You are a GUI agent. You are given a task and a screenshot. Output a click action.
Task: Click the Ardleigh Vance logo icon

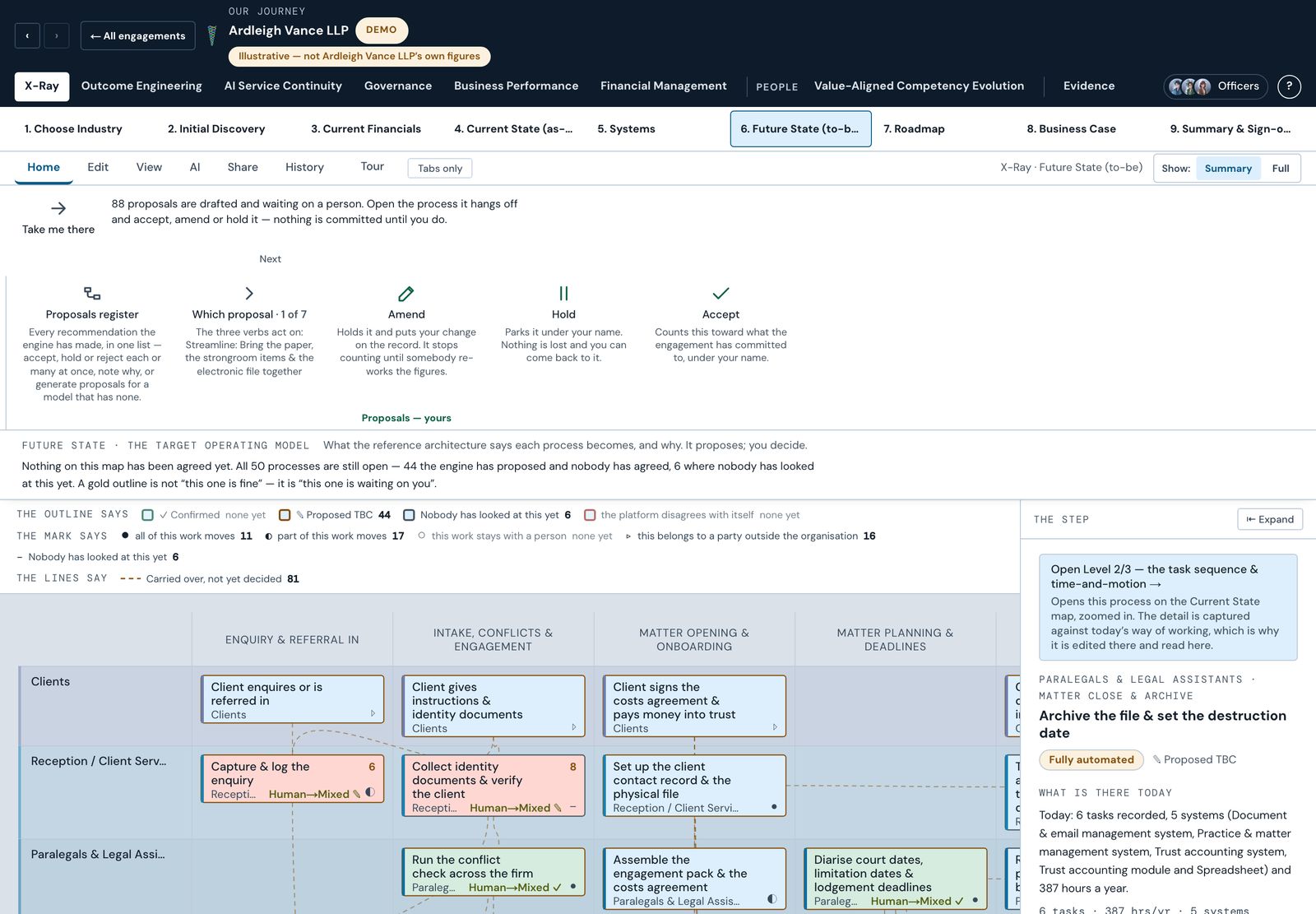(212, 35)
